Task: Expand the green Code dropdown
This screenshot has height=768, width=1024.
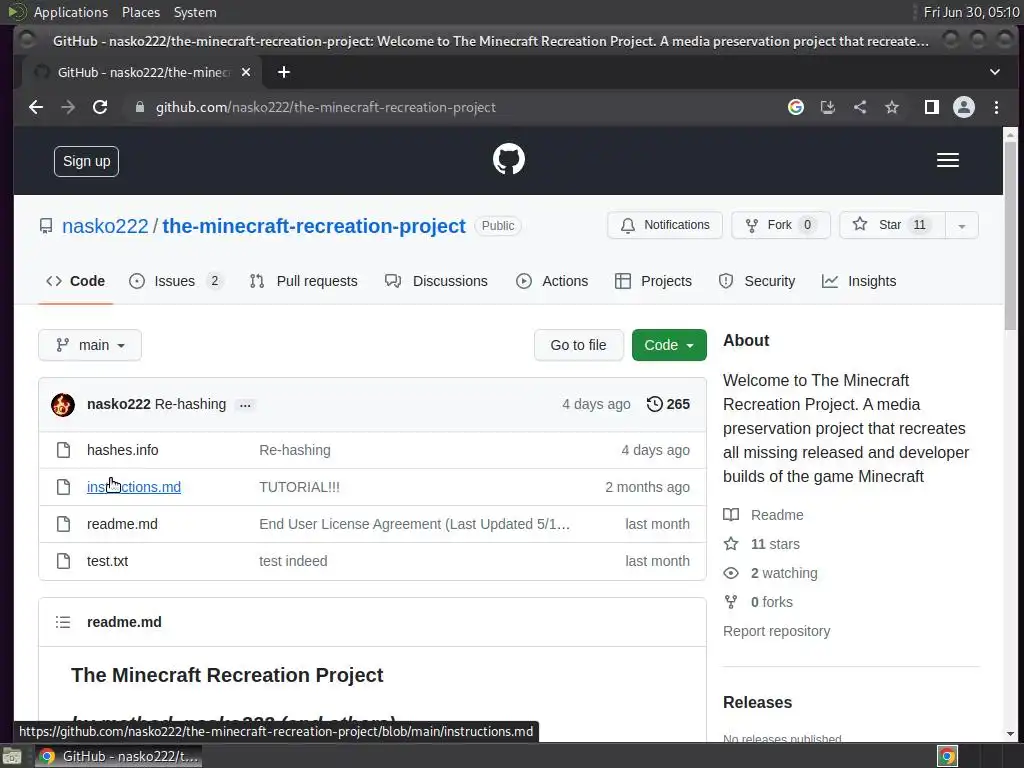Action: tap(669, 345)
